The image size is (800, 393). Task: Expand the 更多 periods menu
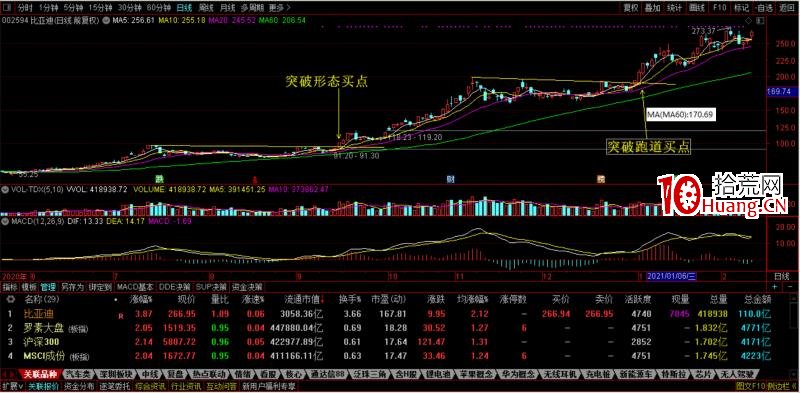click(x=279, y=8)
